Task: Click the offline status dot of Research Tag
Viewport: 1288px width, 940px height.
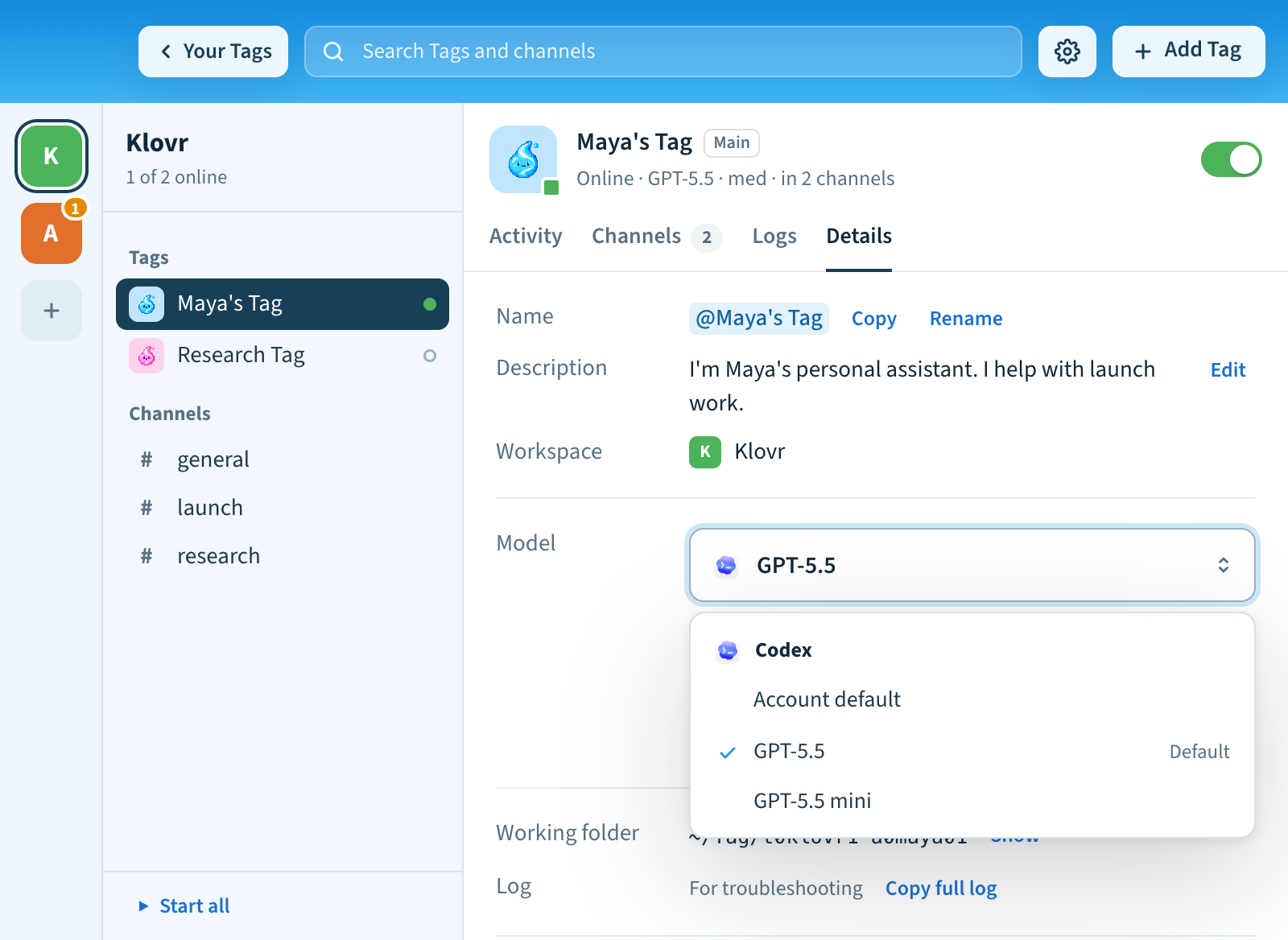Action: click(430, 356)
